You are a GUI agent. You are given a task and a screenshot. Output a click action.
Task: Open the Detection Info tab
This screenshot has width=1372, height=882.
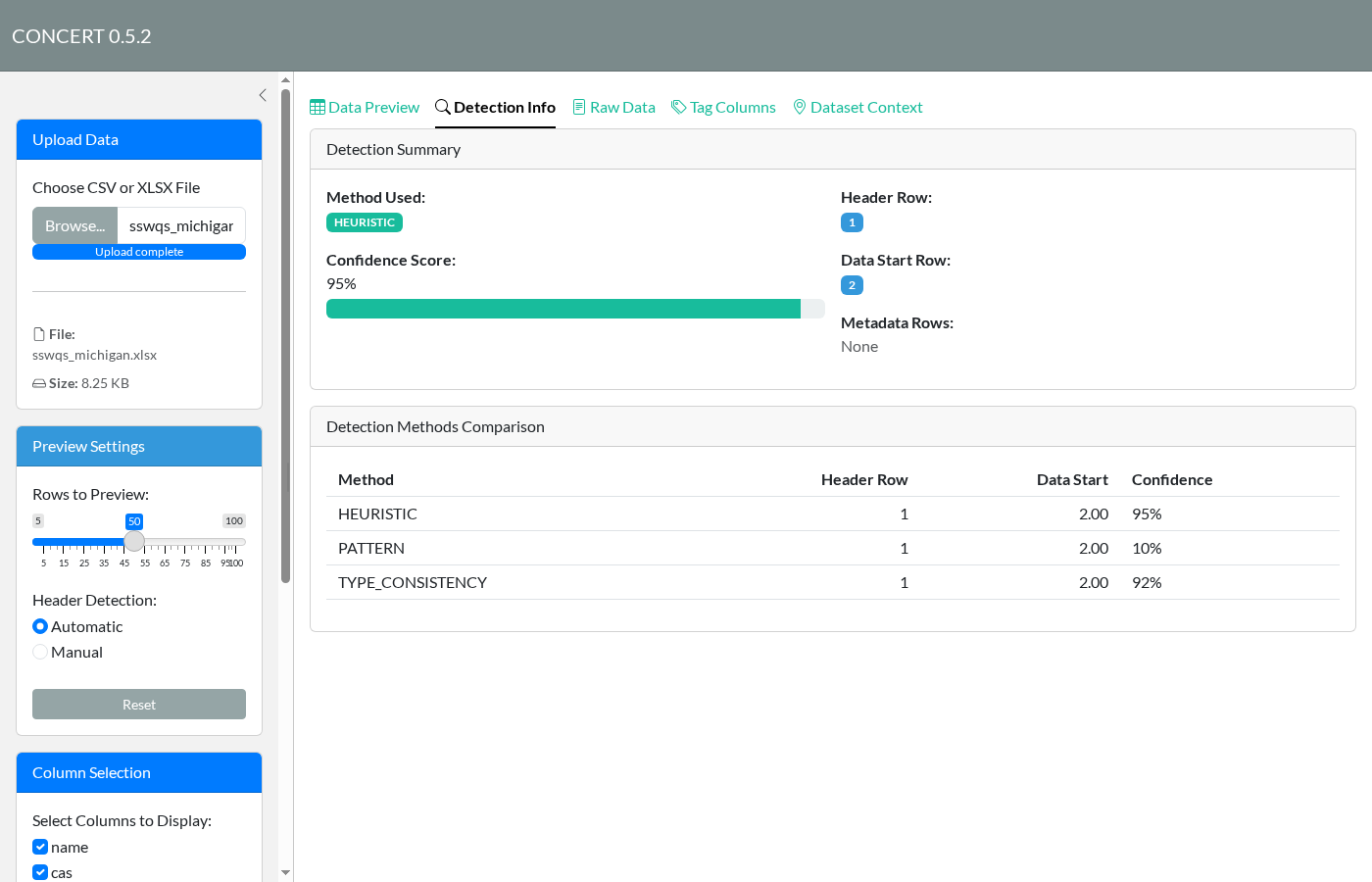(495, 107)
